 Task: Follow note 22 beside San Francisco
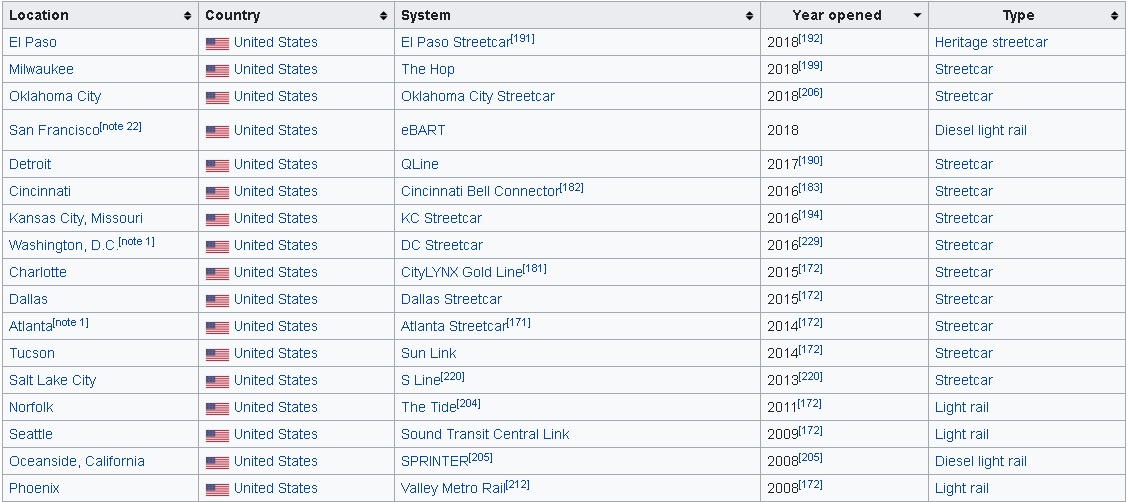pos(121,127)
